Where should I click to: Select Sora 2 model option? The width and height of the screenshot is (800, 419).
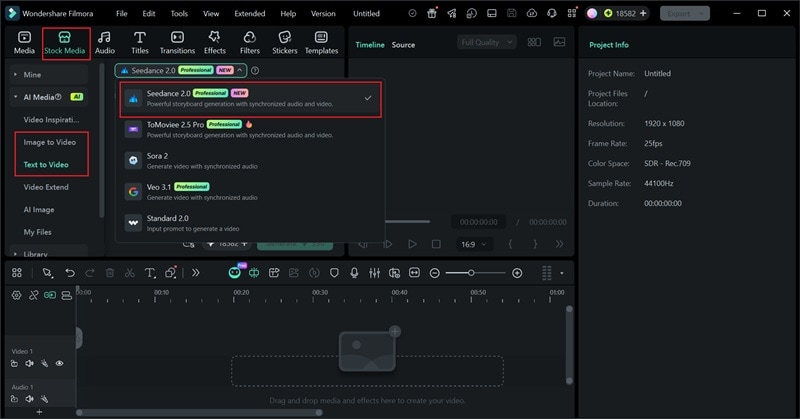point(250,161)
